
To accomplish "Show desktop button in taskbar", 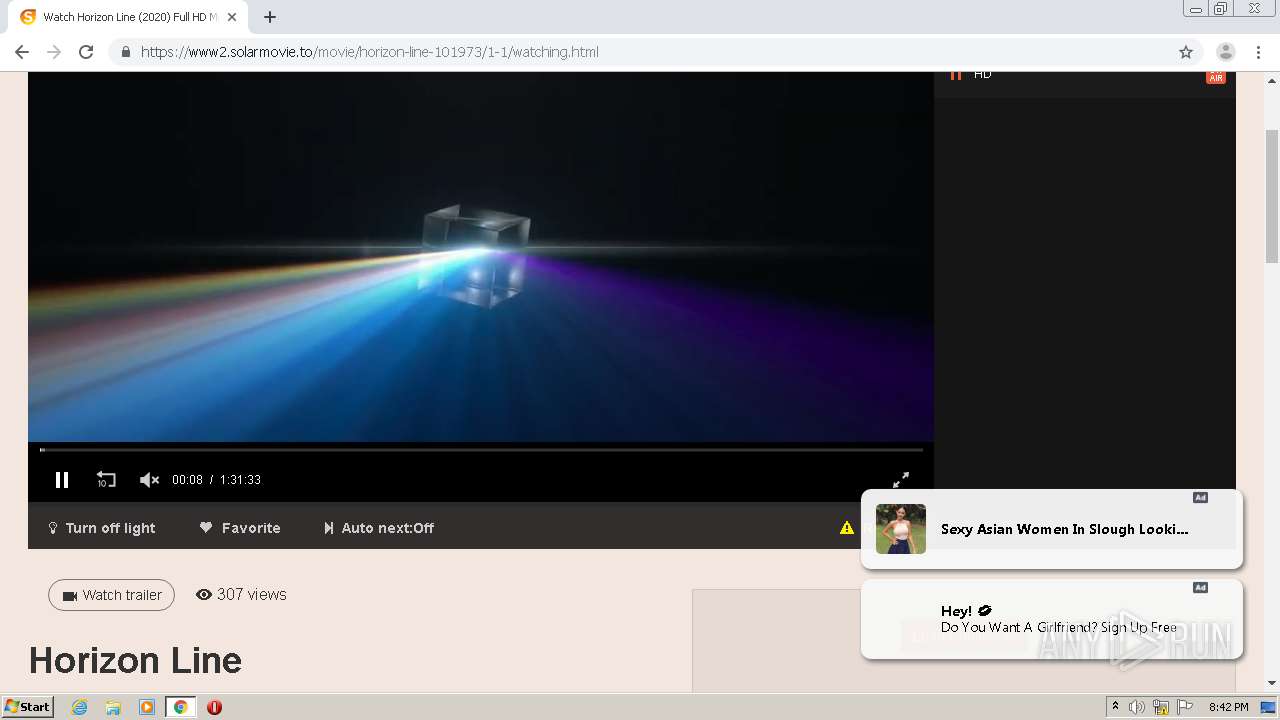I will tap(1268, 707).
